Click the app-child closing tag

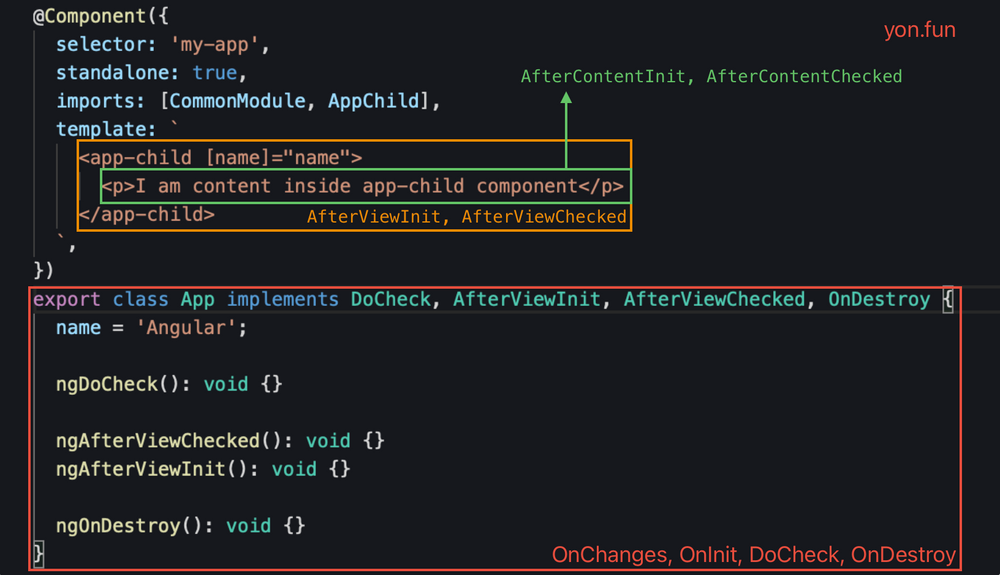click(147, 214)
